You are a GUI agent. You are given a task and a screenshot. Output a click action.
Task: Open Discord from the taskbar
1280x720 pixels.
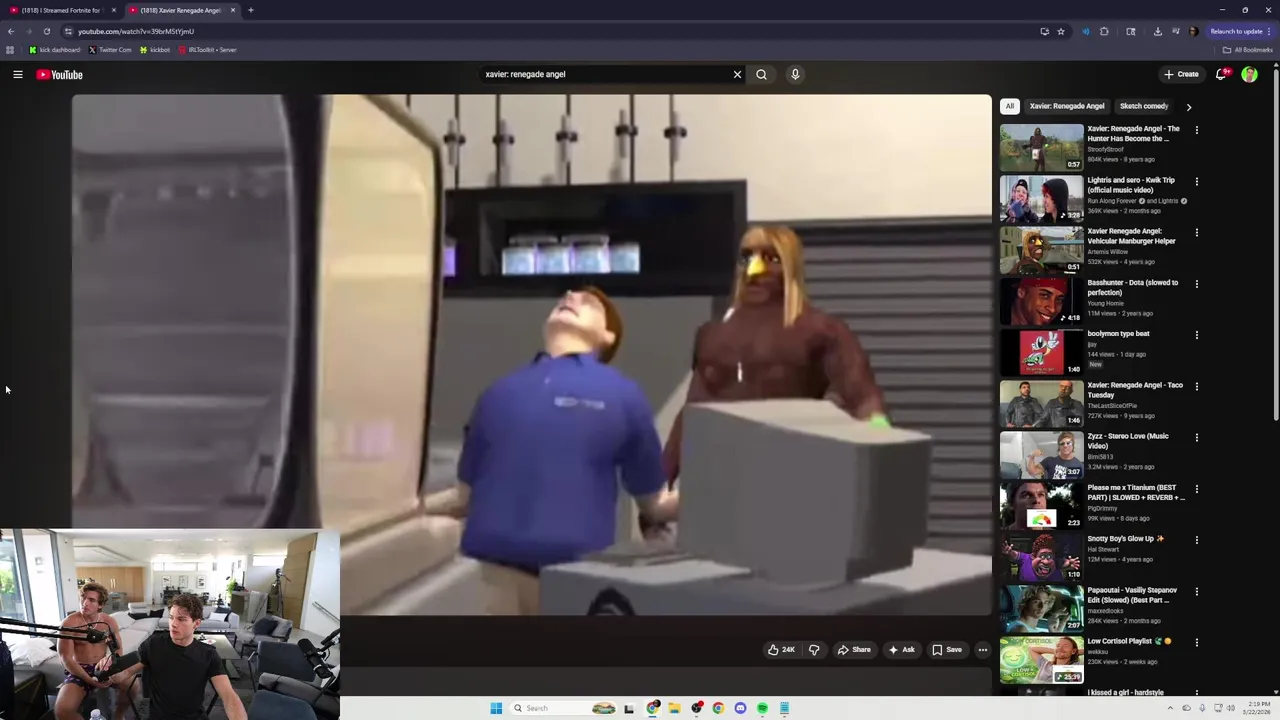(740, 708)
